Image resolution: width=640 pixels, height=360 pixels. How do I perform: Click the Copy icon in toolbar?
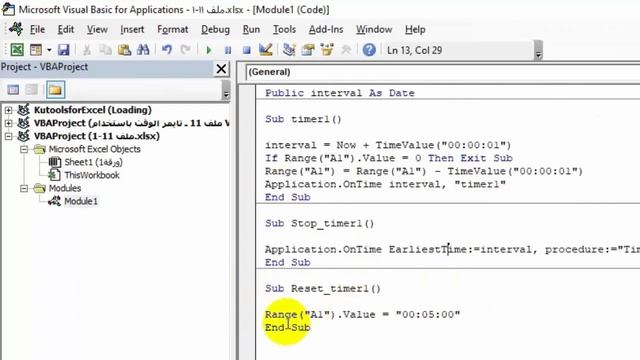tap(105, 50)
